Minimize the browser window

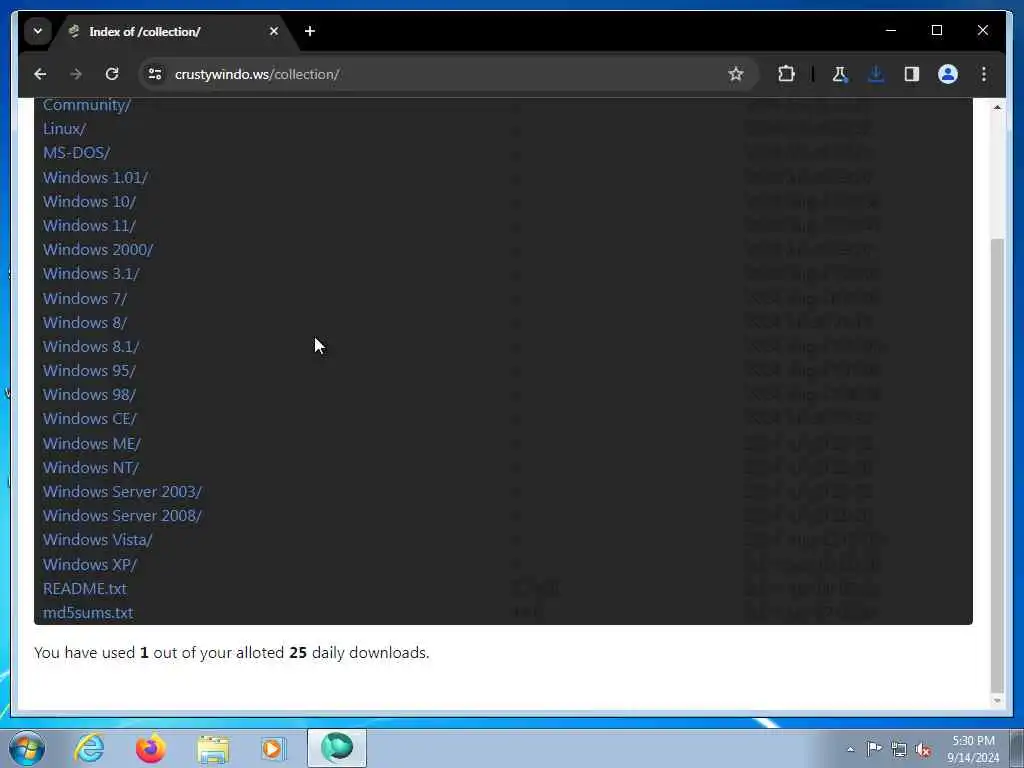[891, 31]
